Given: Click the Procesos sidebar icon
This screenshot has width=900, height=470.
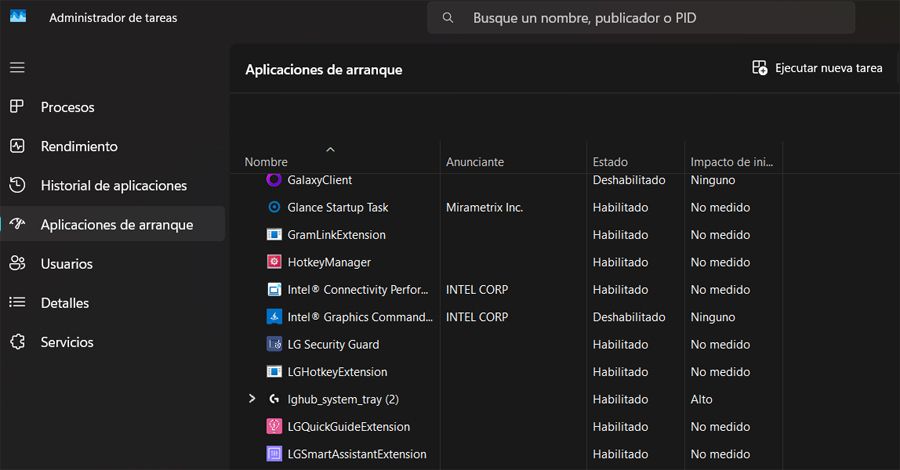Looking at the screenshot, I should point(17,106).
